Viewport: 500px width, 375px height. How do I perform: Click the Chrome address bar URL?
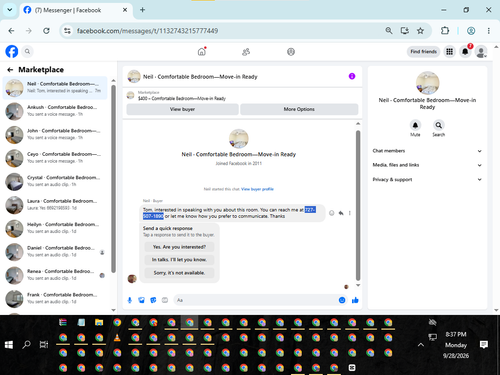(x=147, y=31)
